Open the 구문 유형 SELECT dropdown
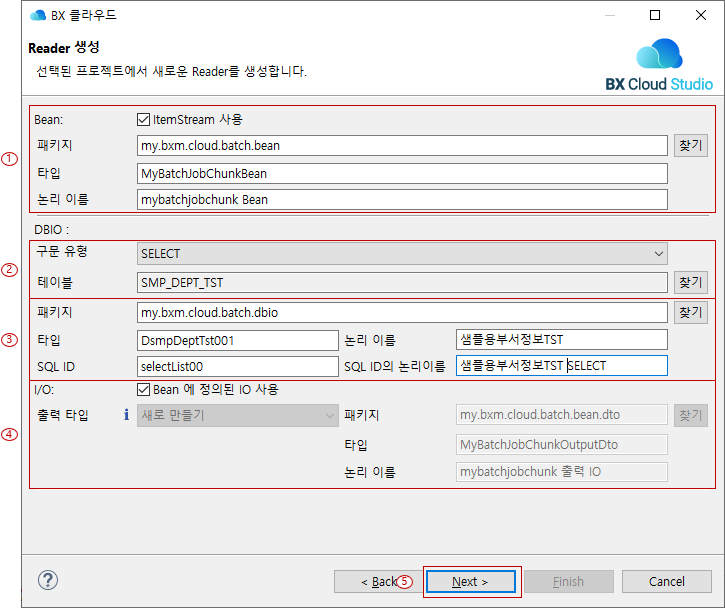The image size is (725, 608). (x=402, y=254)
